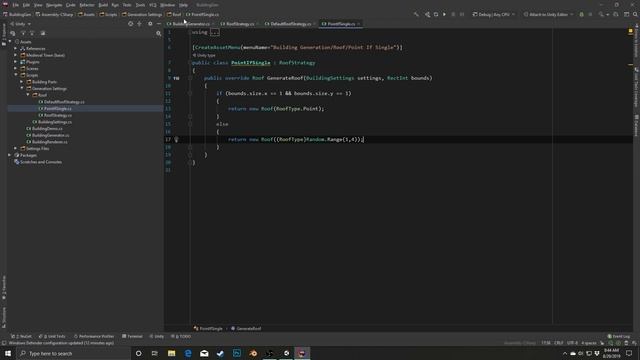Click in the Windows taskbar search box
This screenshot has width=640, height=360.
pyautogui.click(x=73, y=353)
